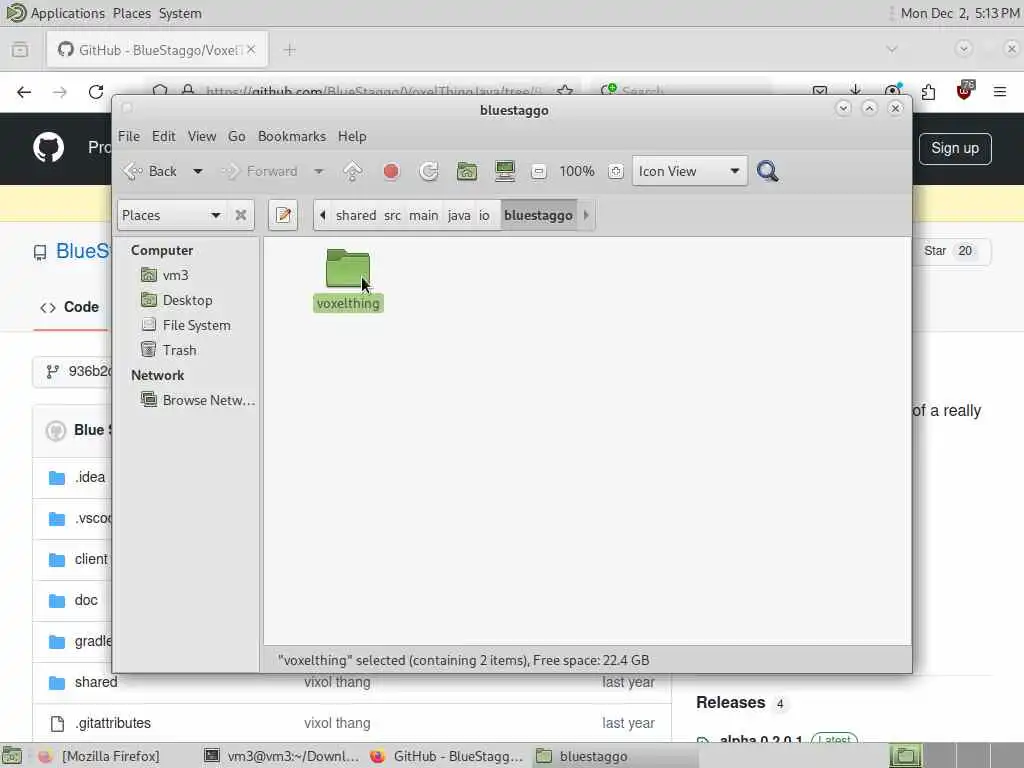Jump to 'shared' in the path bar
Screen dimensions: 1024x768
point(356,215)
